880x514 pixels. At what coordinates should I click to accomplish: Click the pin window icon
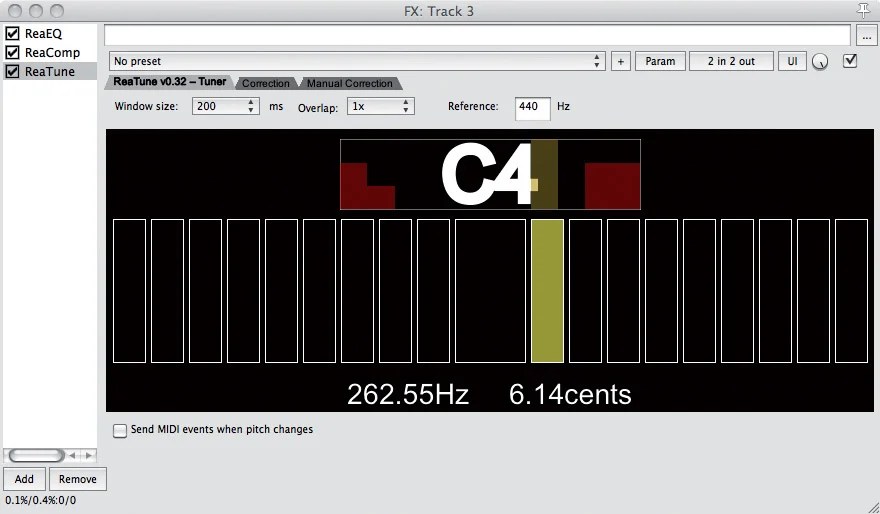click(863, 10)
